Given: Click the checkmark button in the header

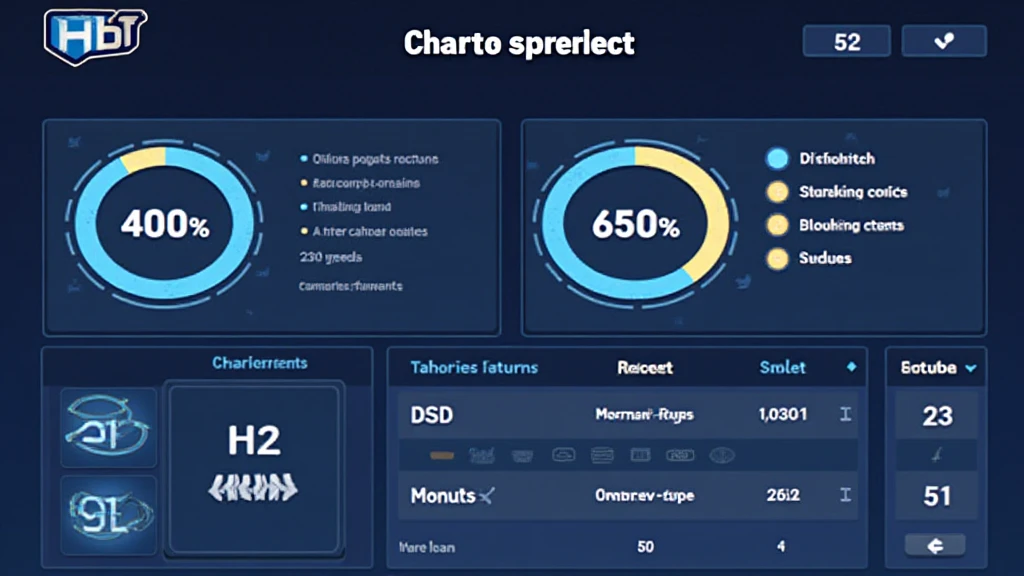Looking at the screenshot, I should click(x=943, y=41).
